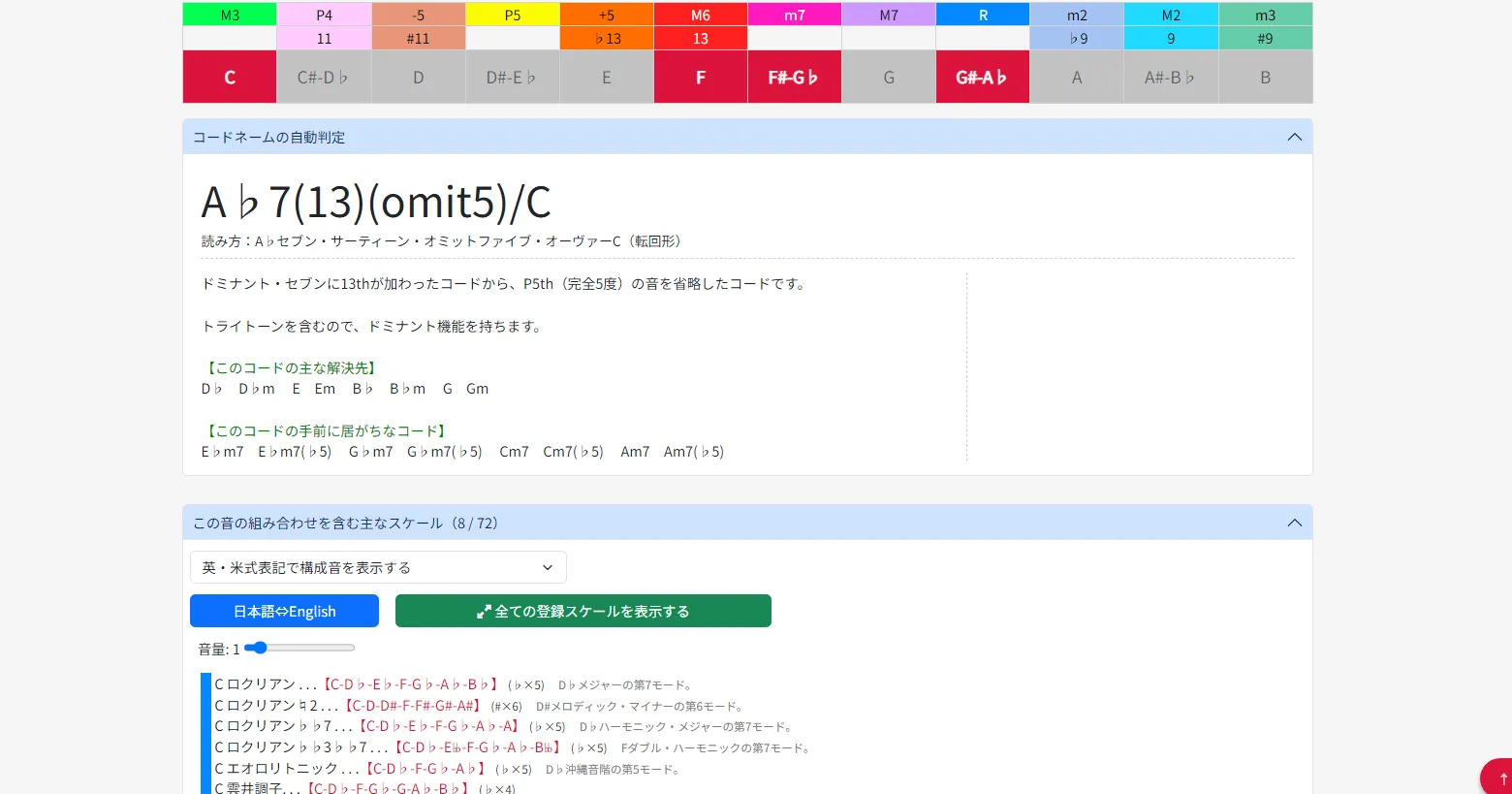Click the Cm7(♭5) preceding chord
This screenshot has height=794, width=1512.
[x=573, y=451]
